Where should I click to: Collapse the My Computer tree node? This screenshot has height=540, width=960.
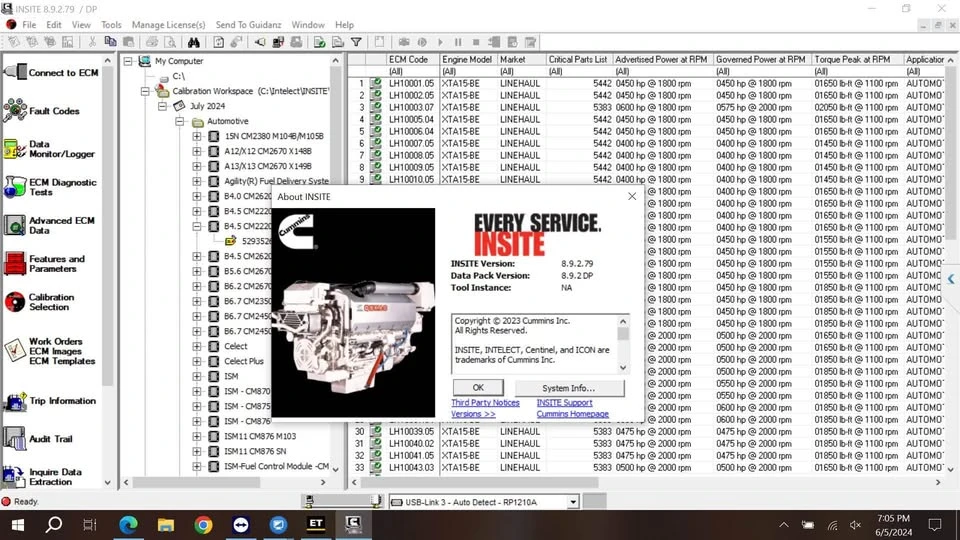(128, 61)
